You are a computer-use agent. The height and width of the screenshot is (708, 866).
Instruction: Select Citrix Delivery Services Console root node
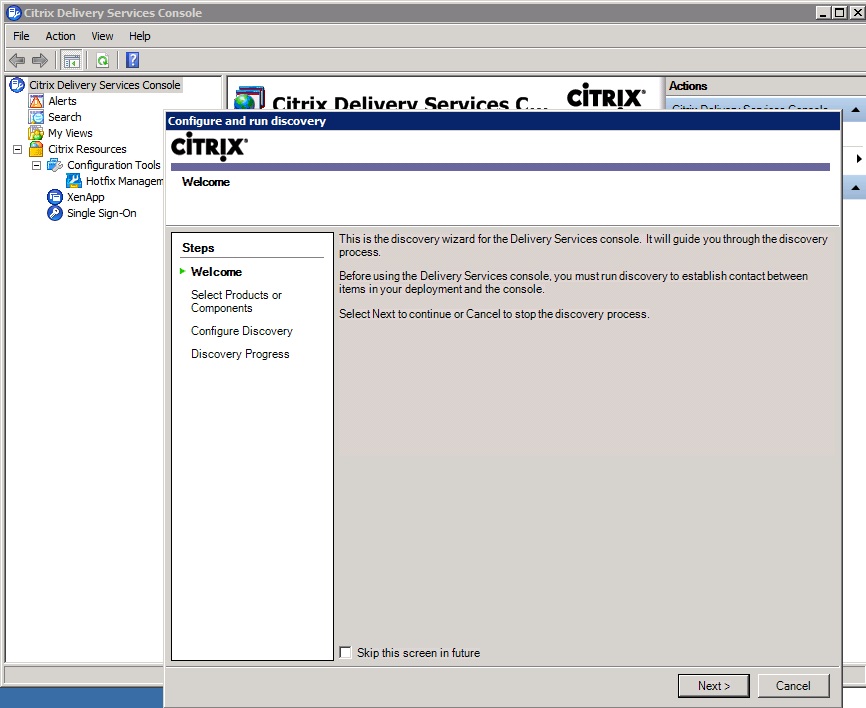[104, 85]
